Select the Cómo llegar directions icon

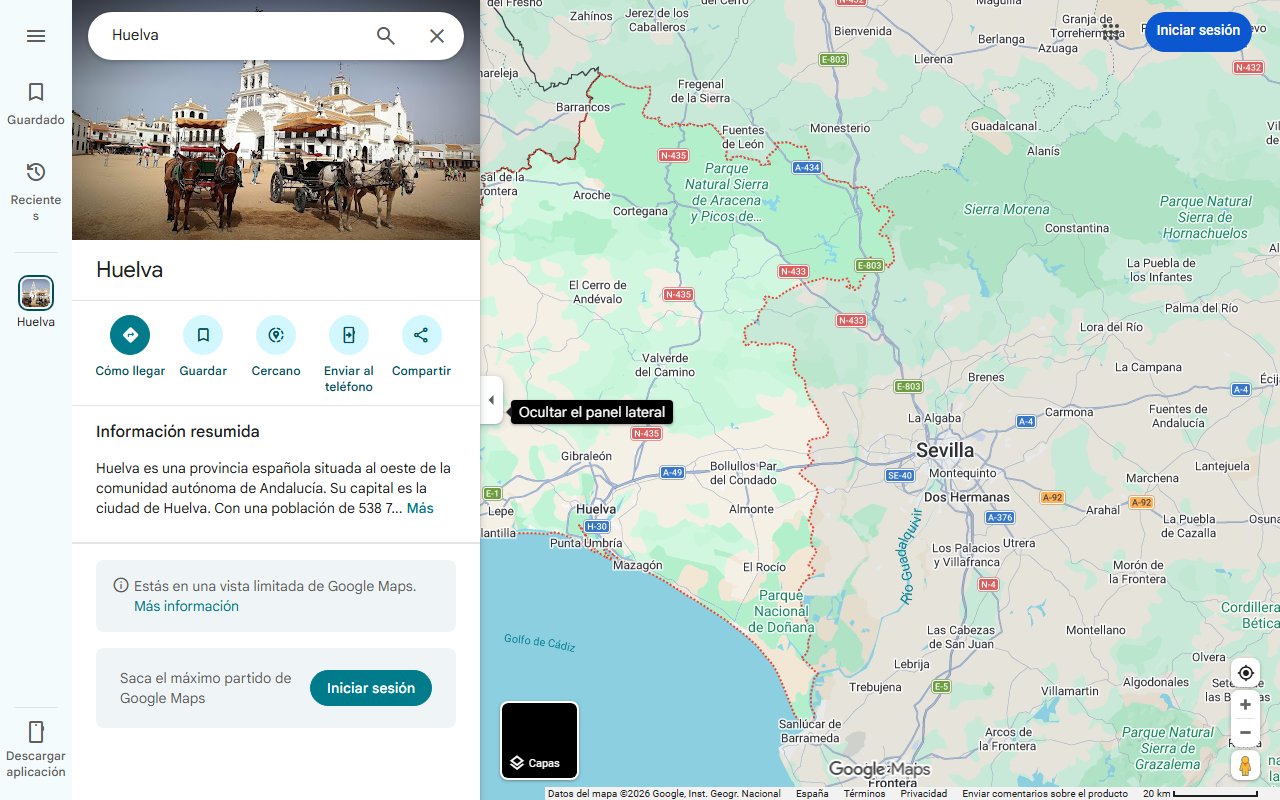[x=129, y=335]
